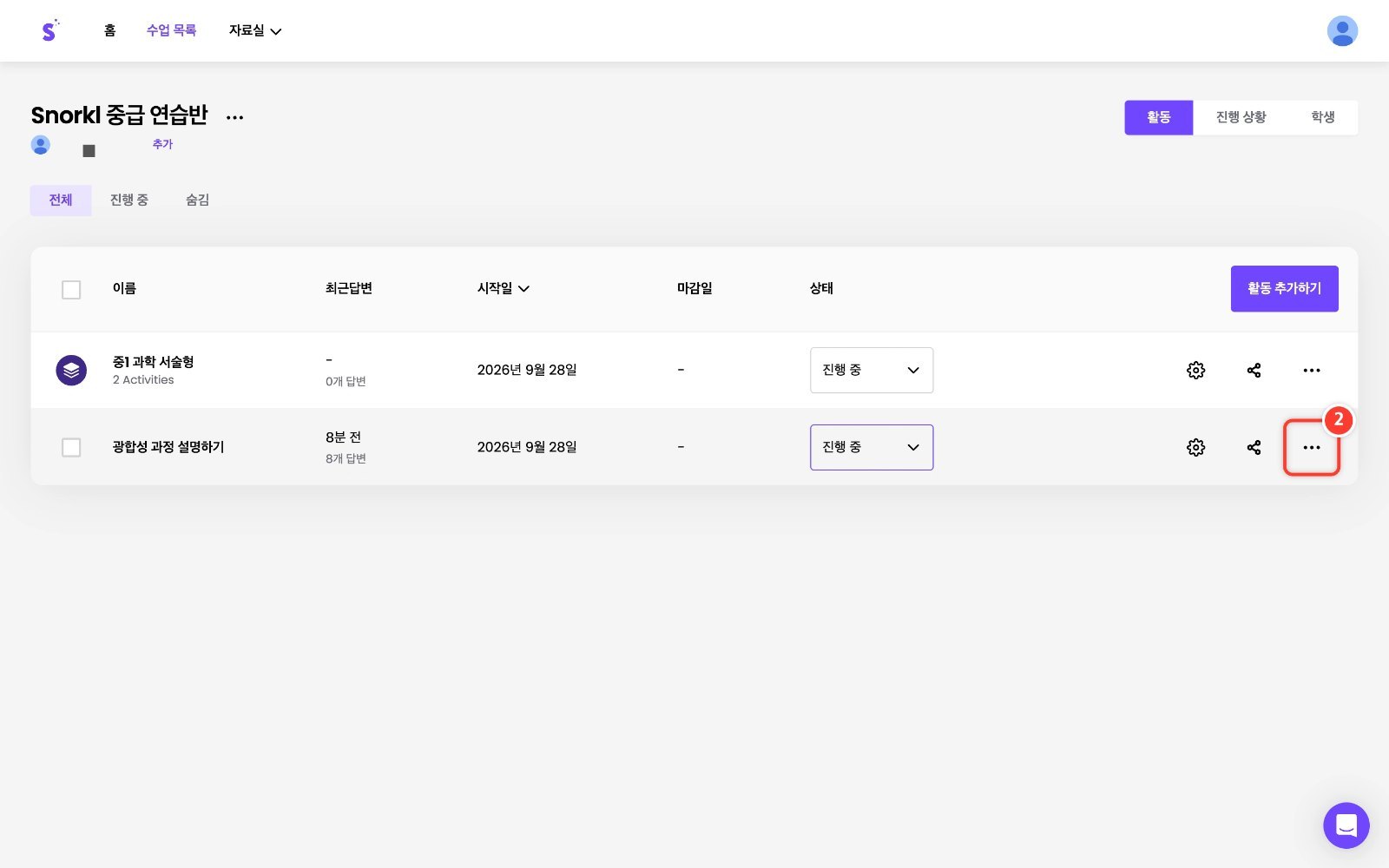Open more options for 광합성 과정 설명하기

pyautogui.click(x=1311, y=448)
